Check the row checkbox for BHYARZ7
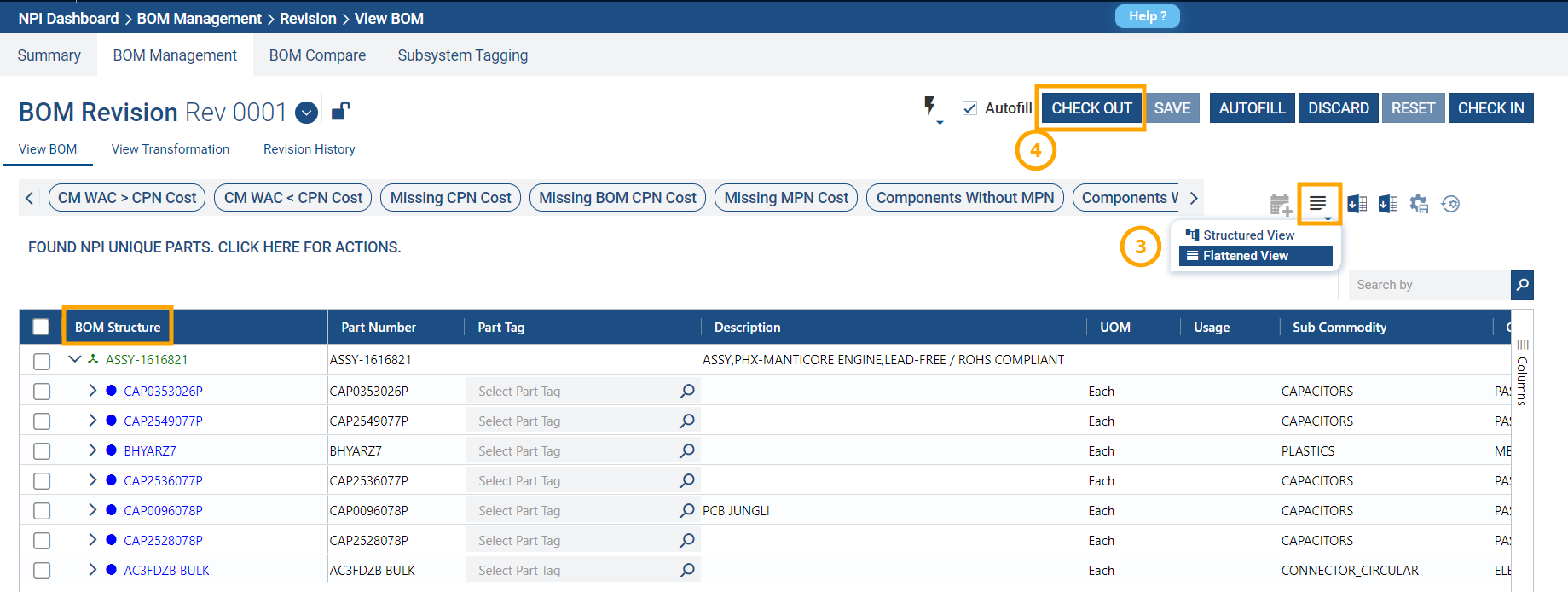This screenshot has height=592, width=1568. 42,451
